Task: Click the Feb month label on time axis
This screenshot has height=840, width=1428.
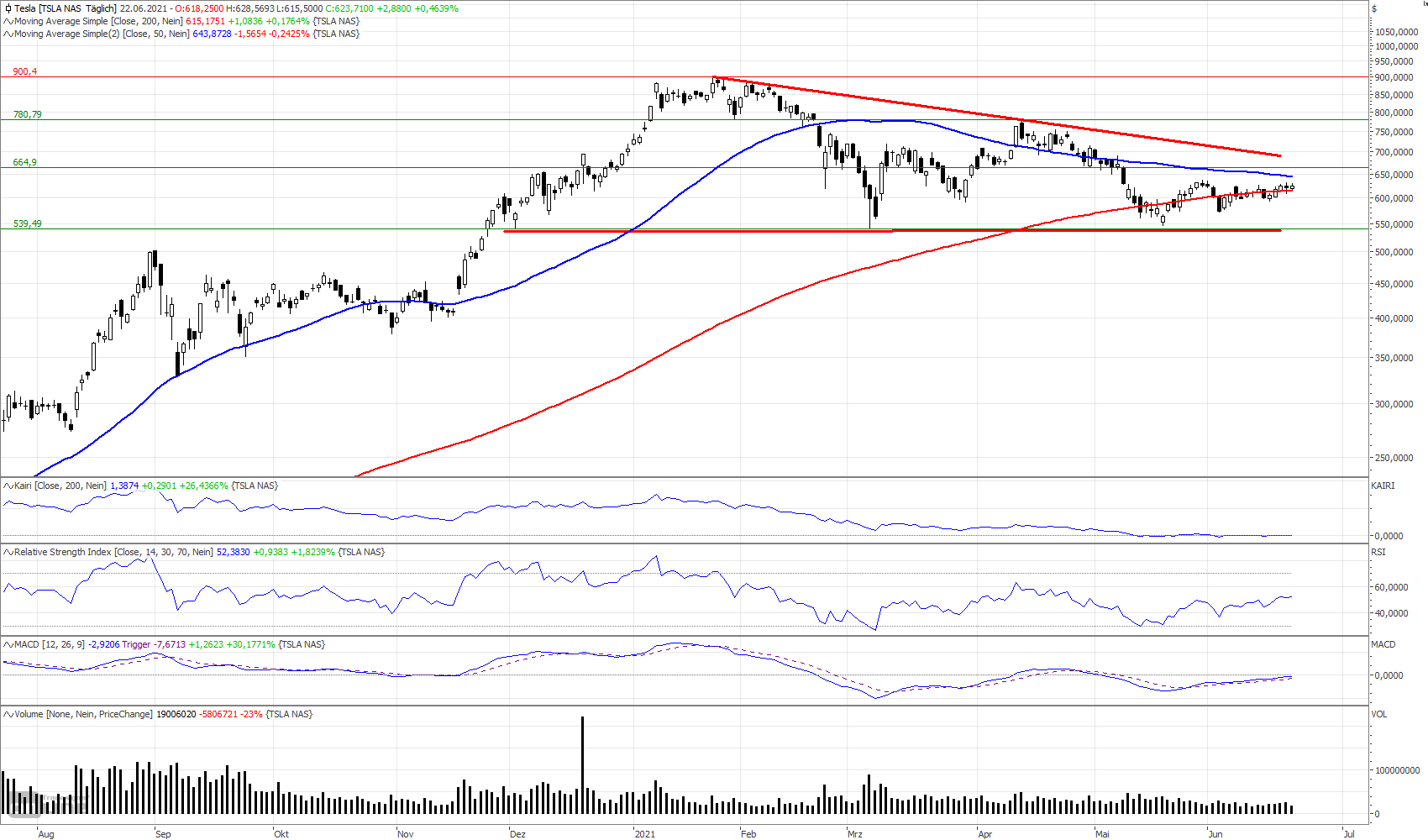Action: [x=748, y=834]
